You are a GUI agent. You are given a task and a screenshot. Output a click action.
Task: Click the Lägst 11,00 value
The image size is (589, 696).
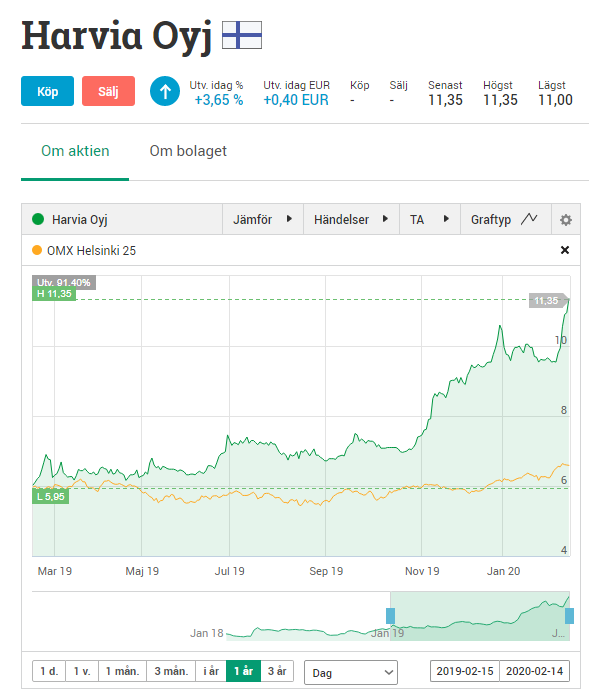click(x=555, y=100)
